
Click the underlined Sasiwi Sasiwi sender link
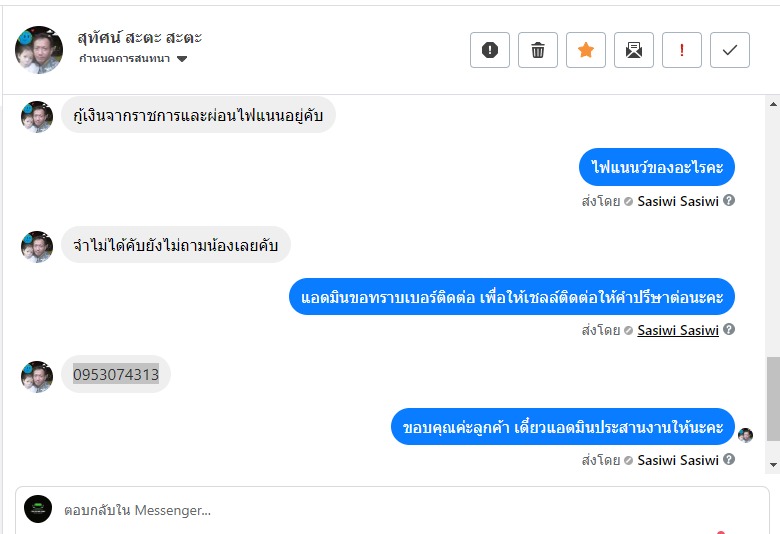click(x=678, y=330)
